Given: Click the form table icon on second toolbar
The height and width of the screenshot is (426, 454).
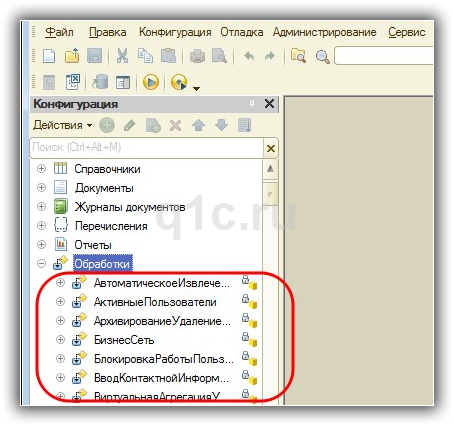Looking at the screenshot, I should 123,82.
